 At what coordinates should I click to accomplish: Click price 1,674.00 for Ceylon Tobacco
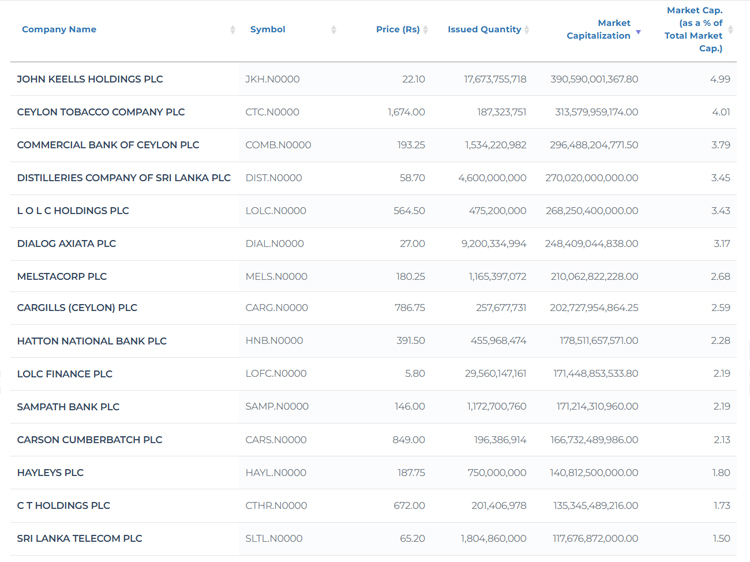tap(406, 112)
